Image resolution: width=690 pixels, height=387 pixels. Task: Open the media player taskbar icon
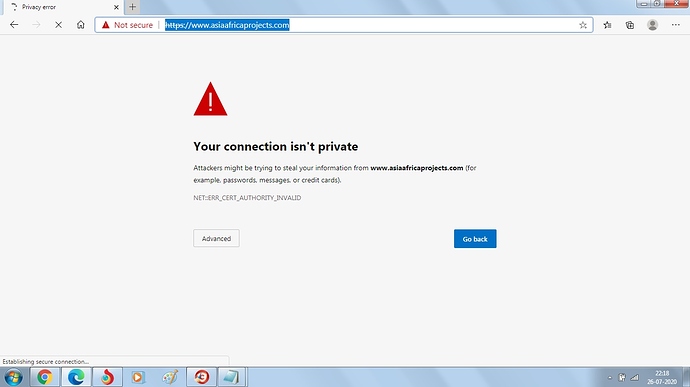[138, 377]
